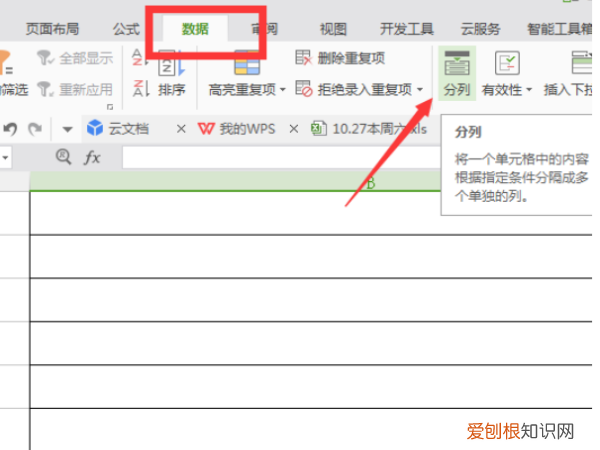
Task: Open the 云服务 tab
Action: pos(481,29)
